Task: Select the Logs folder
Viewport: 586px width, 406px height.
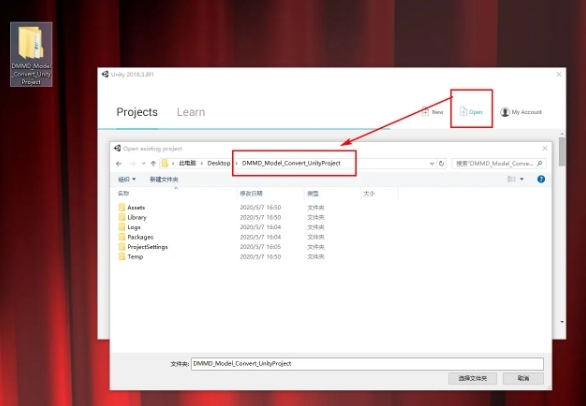Action: click(134, 227)
